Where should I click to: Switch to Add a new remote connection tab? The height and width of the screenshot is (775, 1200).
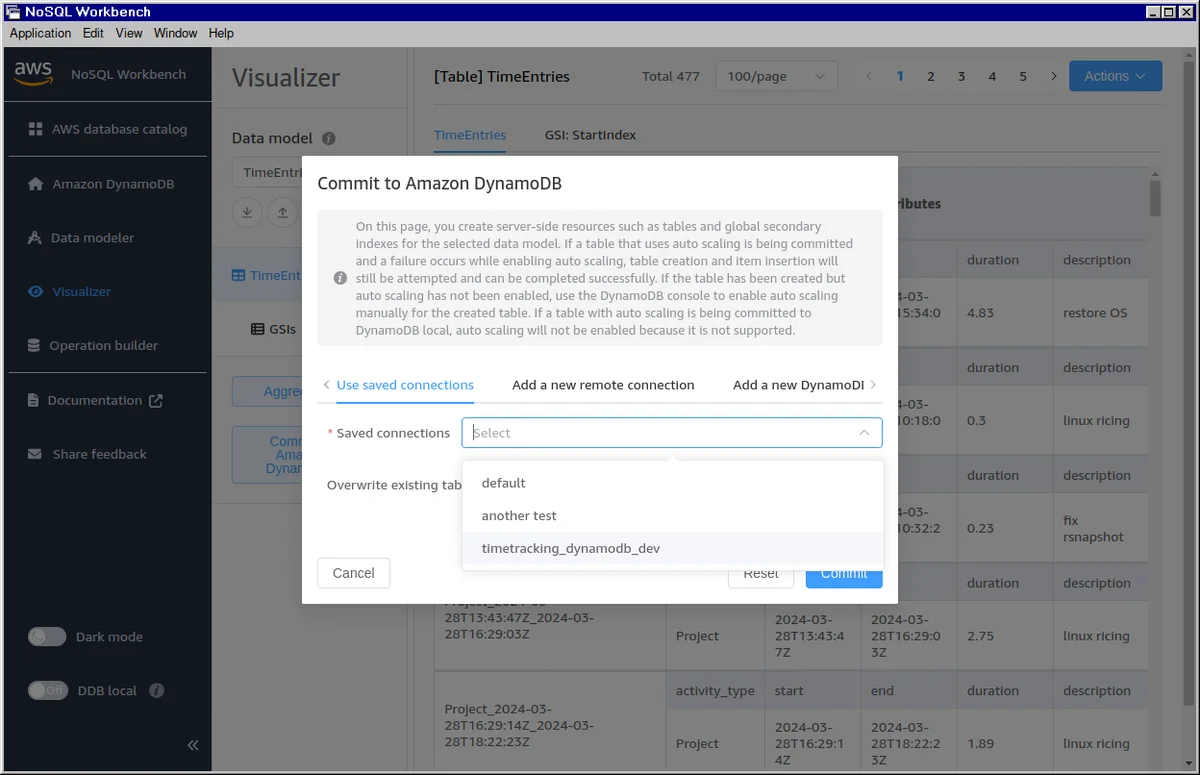tap(603, 385)
